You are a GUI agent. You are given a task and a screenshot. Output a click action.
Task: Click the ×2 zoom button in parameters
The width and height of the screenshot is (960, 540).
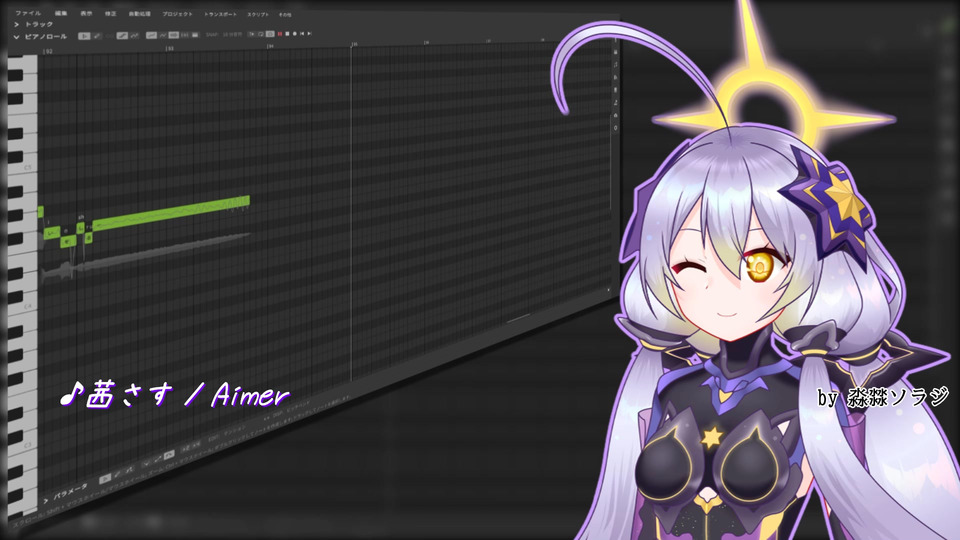coord(186,448)
